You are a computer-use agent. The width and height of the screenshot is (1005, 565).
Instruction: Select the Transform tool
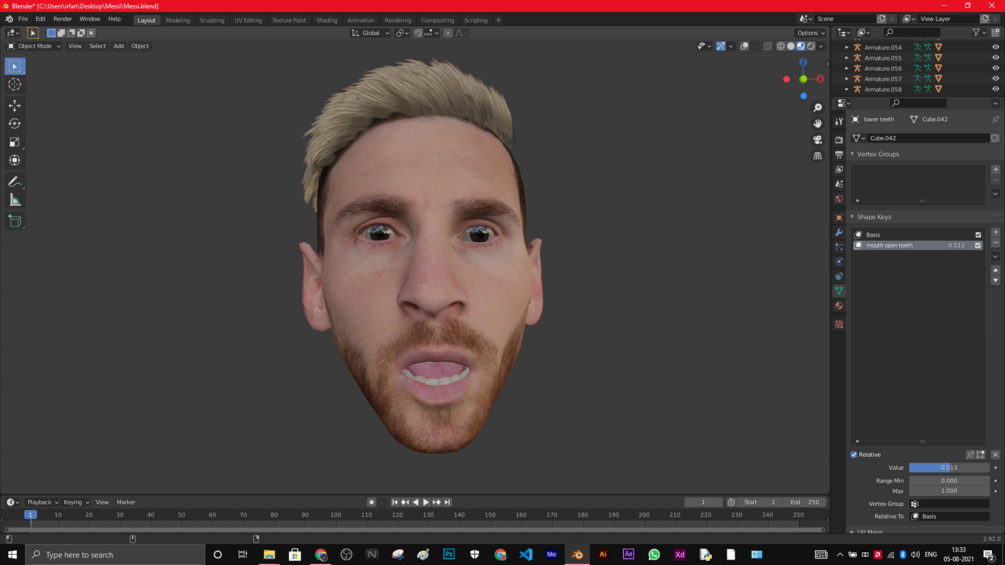point(15,161)
